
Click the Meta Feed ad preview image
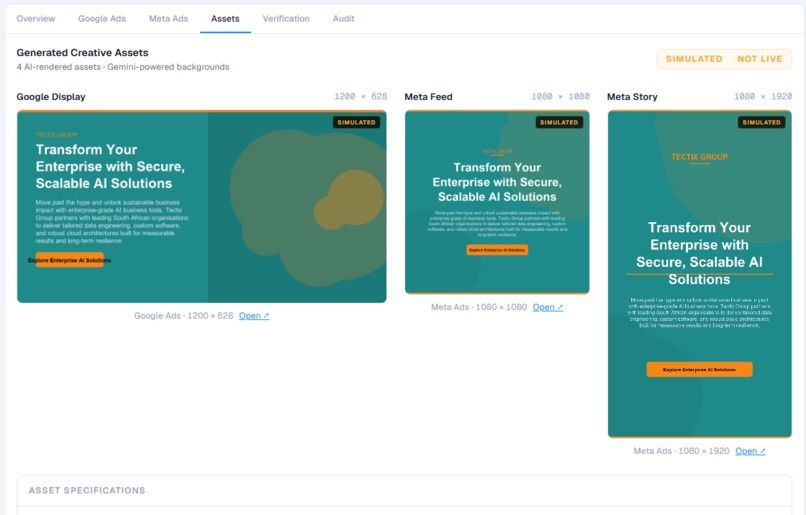click(497, 202)
